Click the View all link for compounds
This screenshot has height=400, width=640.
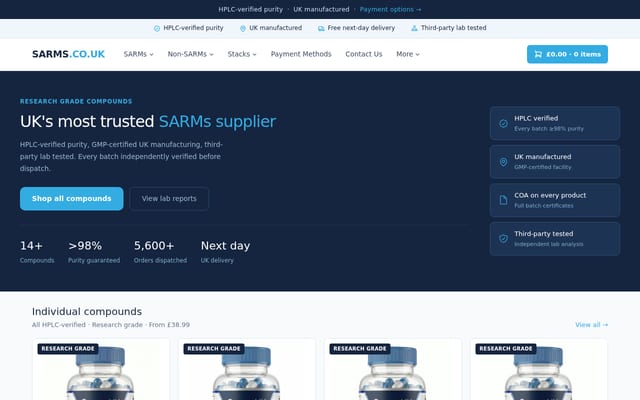coord(591,324)
